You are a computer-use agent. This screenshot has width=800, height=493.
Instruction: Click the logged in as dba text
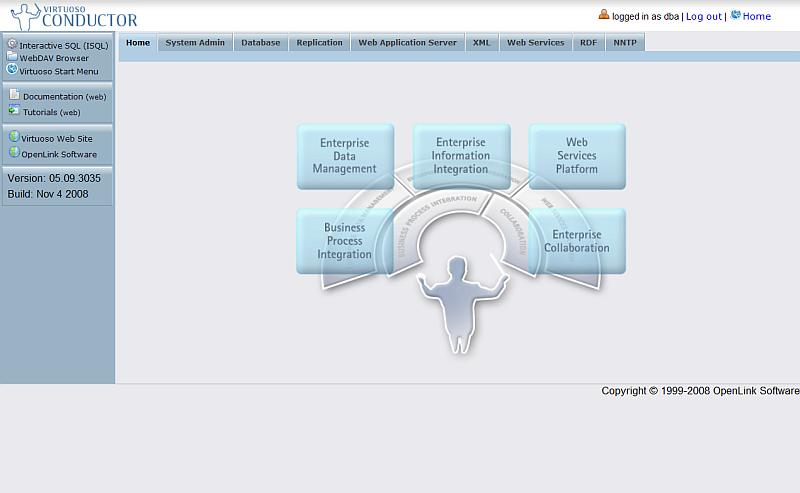point(645,16)
